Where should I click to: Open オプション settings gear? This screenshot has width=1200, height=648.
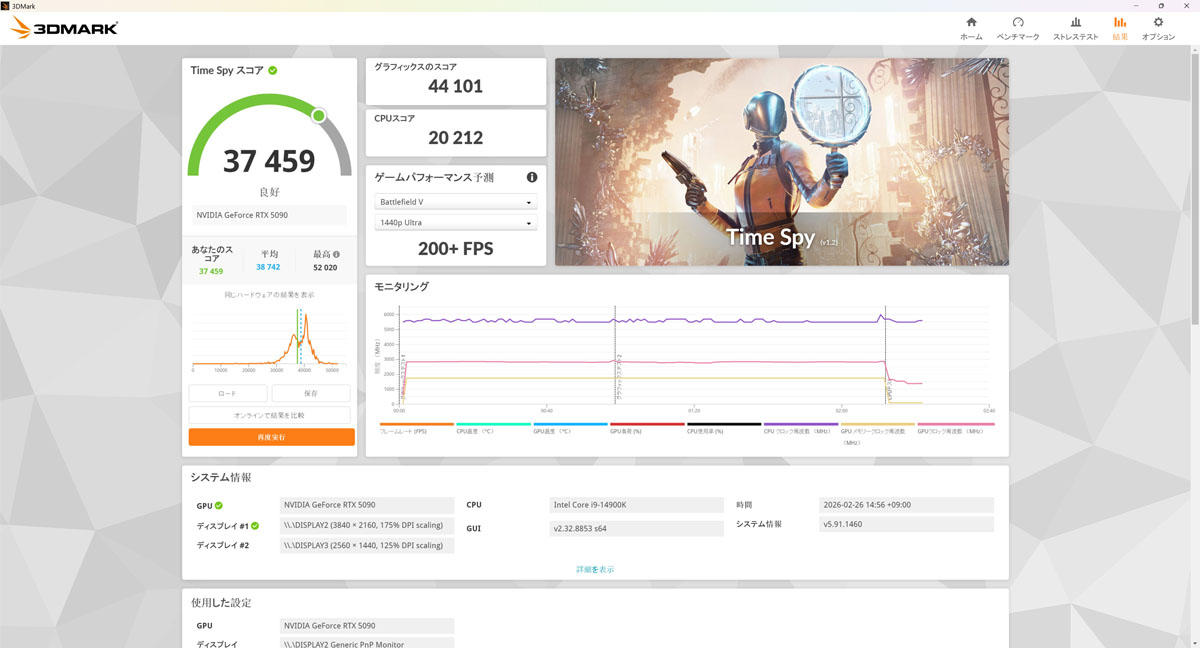tap(1158, 28)
